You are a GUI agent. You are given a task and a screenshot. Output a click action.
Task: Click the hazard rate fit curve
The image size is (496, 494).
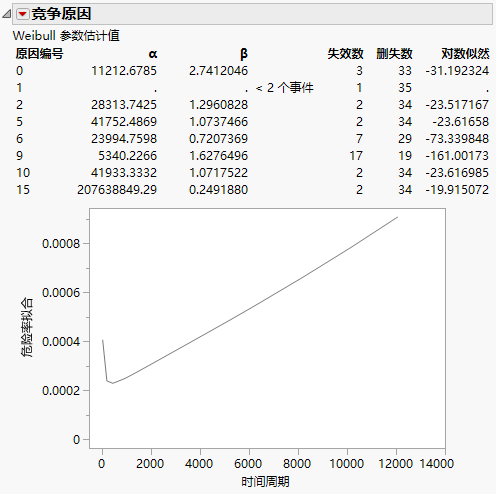point(249,309)
